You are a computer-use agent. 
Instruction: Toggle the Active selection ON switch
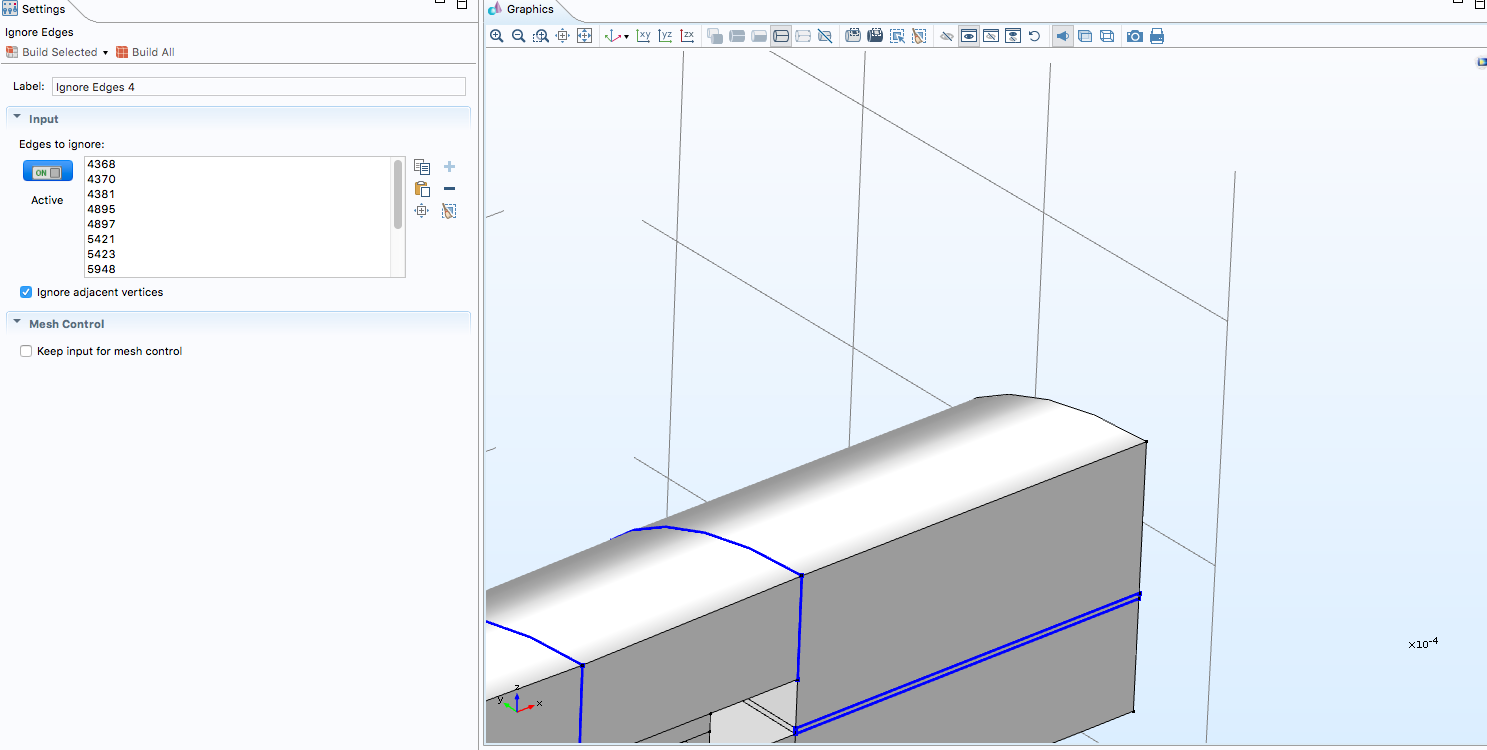48,172
